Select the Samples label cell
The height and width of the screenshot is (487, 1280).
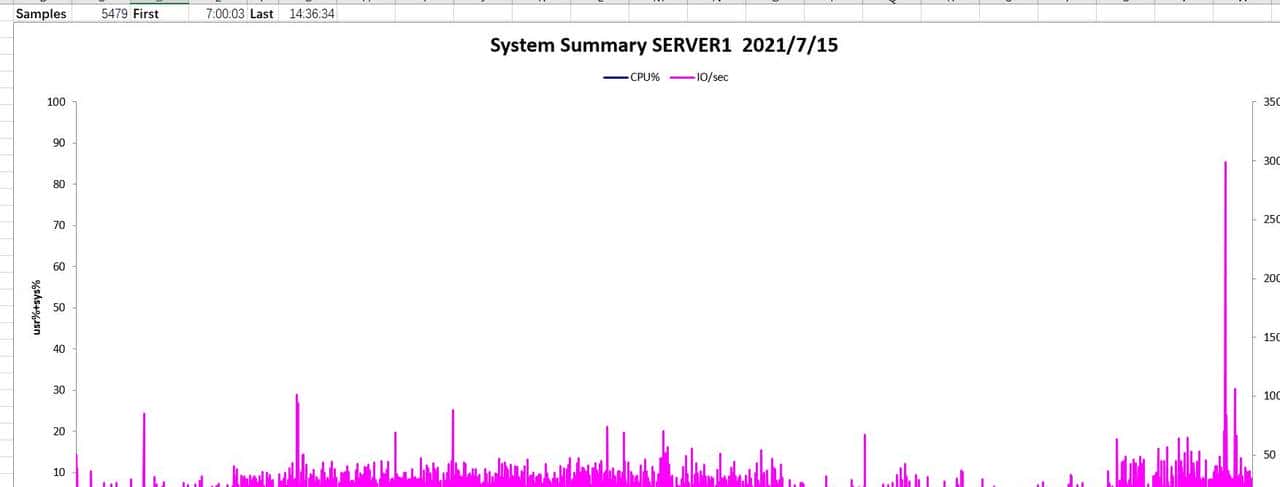pyautogui.click(x=41, y=14)
